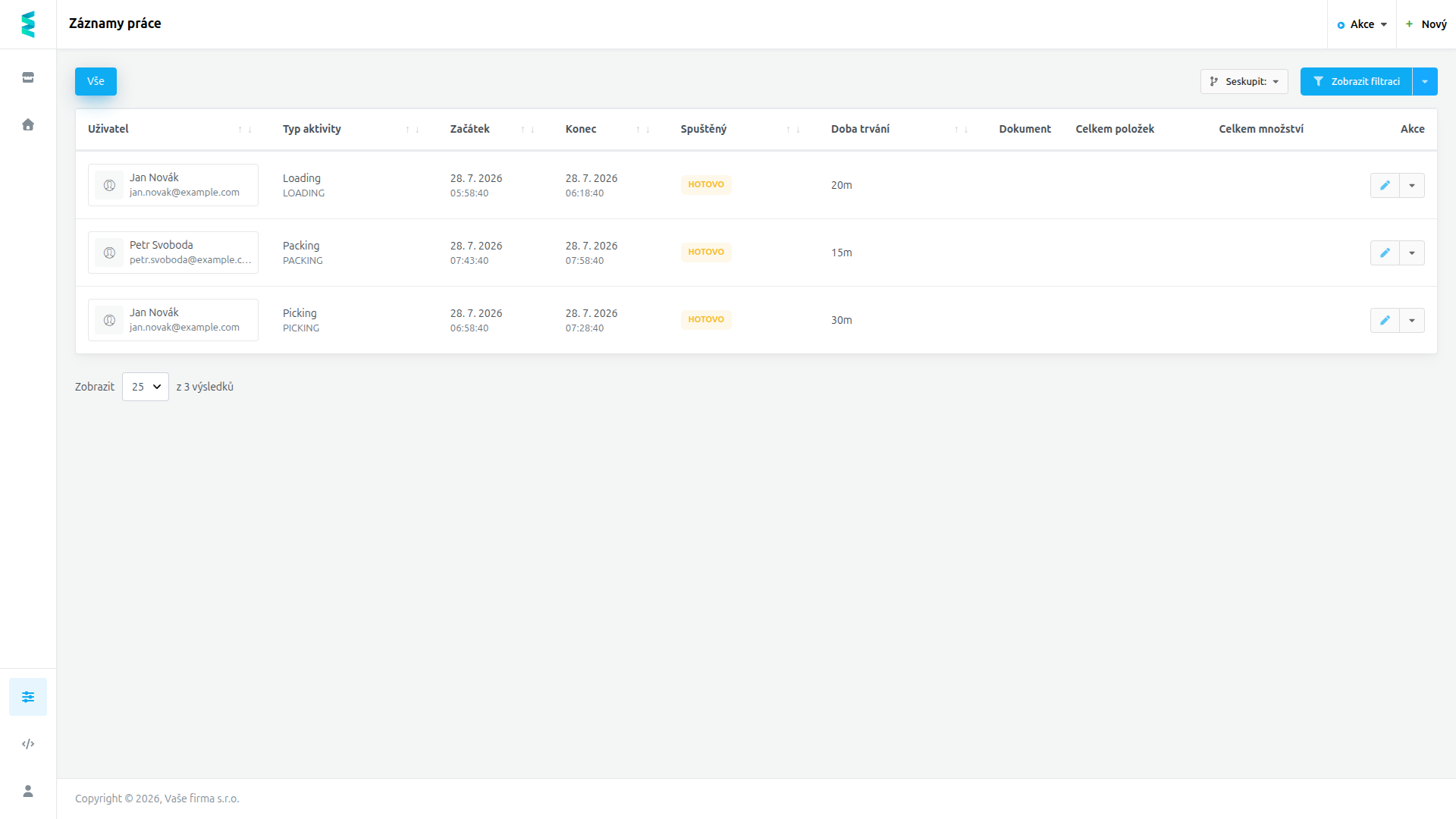Click the copyright Vaše firma s.r.o. text
The width and height of the screenshot is (1456, 819).
point(157,799)
